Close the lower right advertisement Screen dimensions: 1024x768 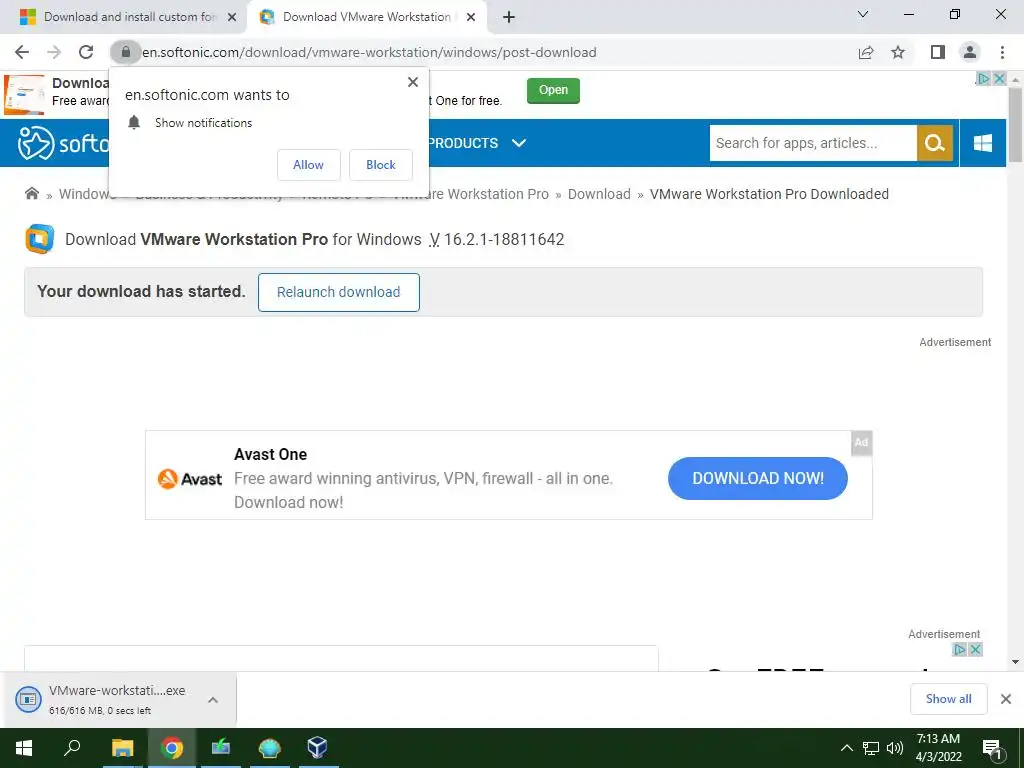click(976, 650)
